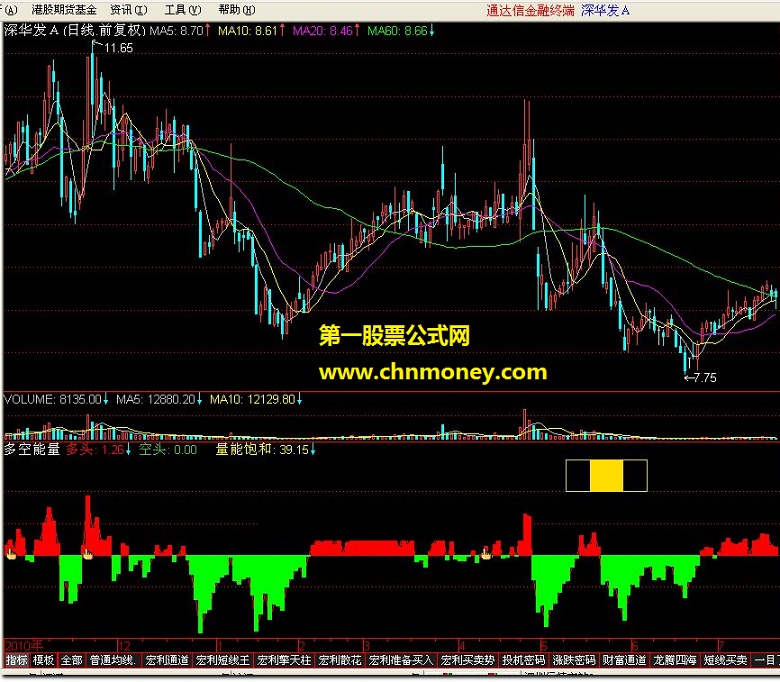Click the 多空能量 indicator name
Screen dimensions: 780x682
point(32,450)
